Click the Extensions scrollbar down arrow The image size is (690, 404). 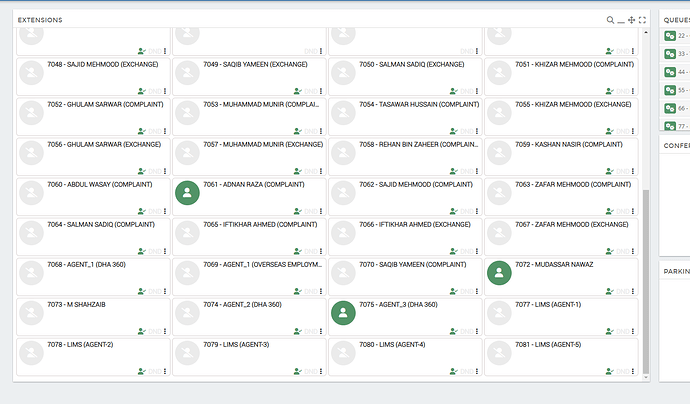(646, 377)
